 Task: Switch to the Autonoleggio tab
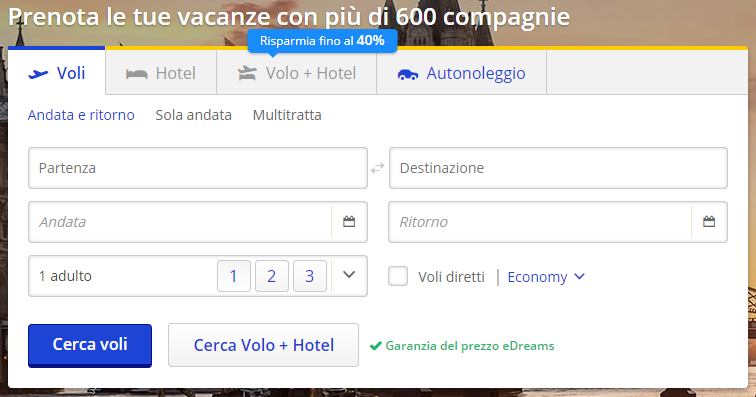coord(461,72)
